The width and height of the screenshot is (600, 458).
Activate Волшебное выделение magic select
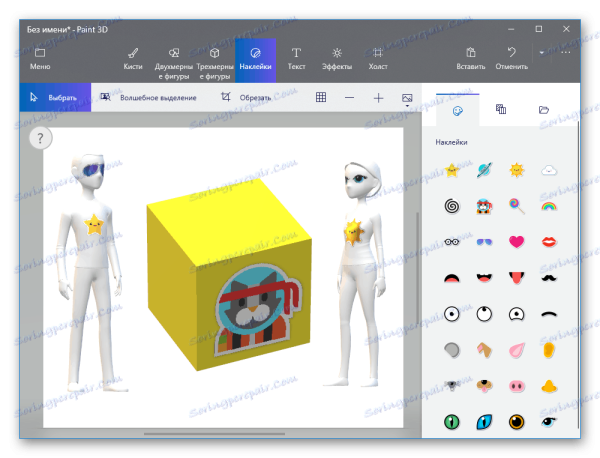point(148,98)
